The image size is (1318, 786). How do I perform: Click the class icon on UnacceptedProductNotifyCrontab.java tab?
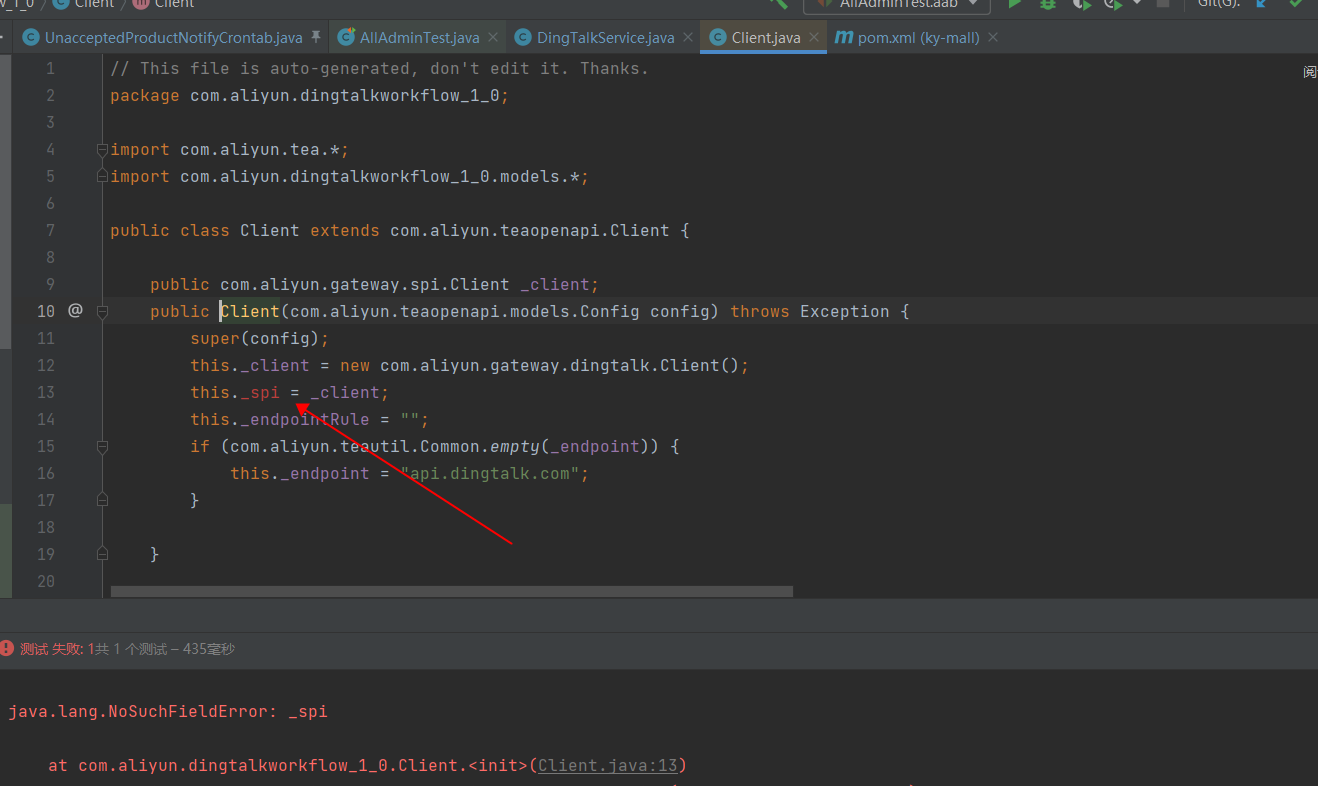coord(31,38)
